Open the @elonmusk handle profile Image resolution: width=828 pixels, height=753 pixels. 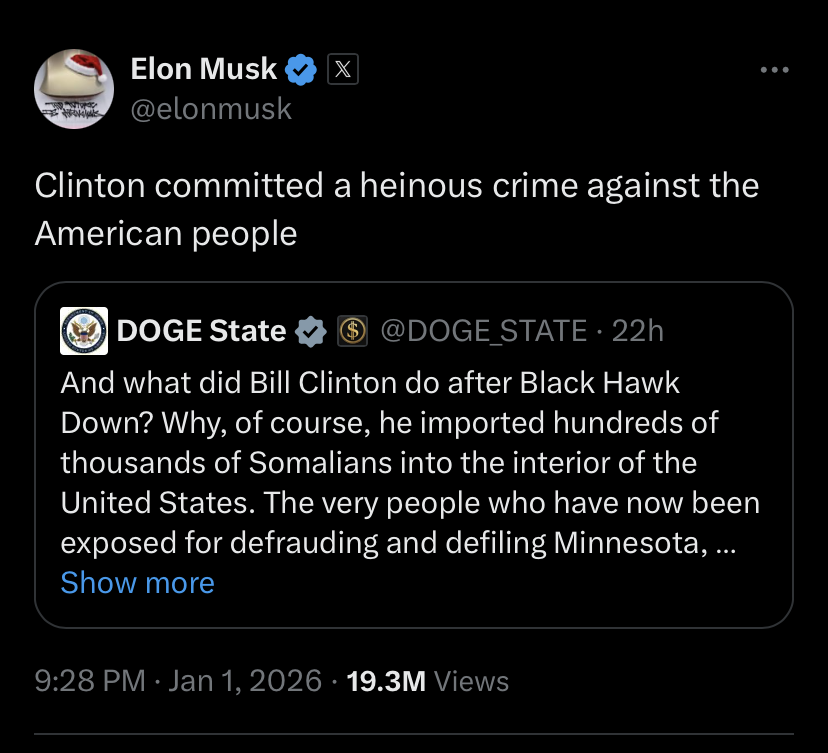(211, 108)
